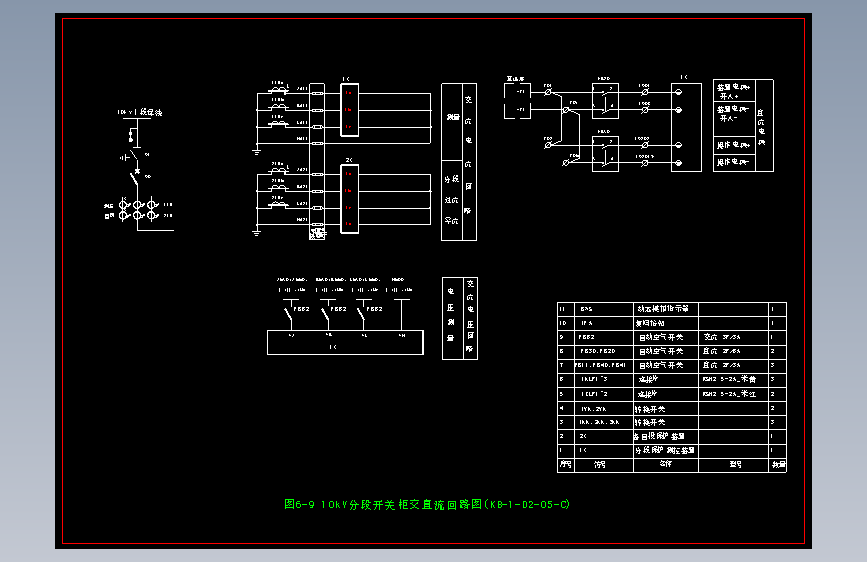Select the 测量 cell in the AC current legend
Screen dimensions: 867x562
(452, 122)
